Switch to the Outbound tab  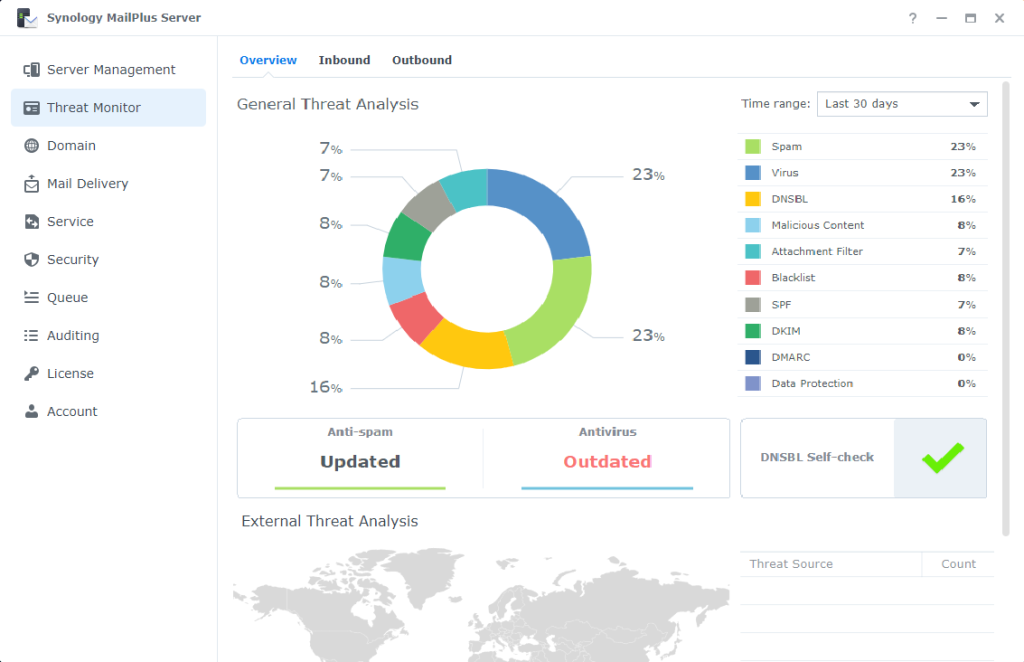tap(422, 60)
